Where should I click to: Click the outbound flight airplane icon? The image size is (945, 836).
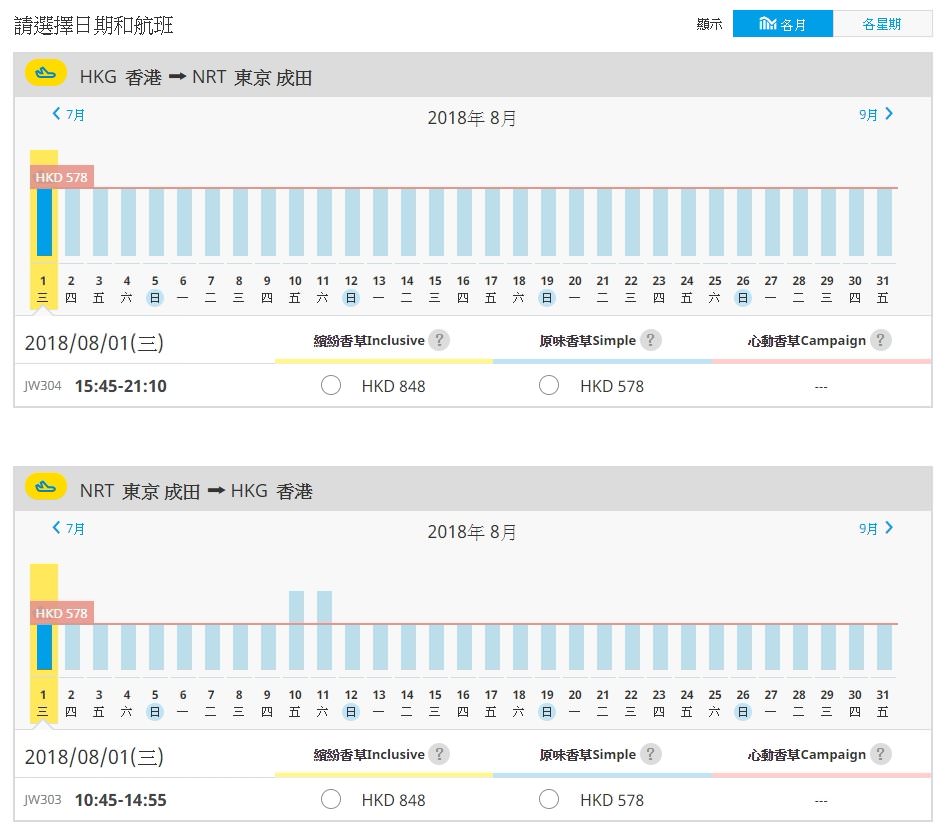[x=45, y=75]
